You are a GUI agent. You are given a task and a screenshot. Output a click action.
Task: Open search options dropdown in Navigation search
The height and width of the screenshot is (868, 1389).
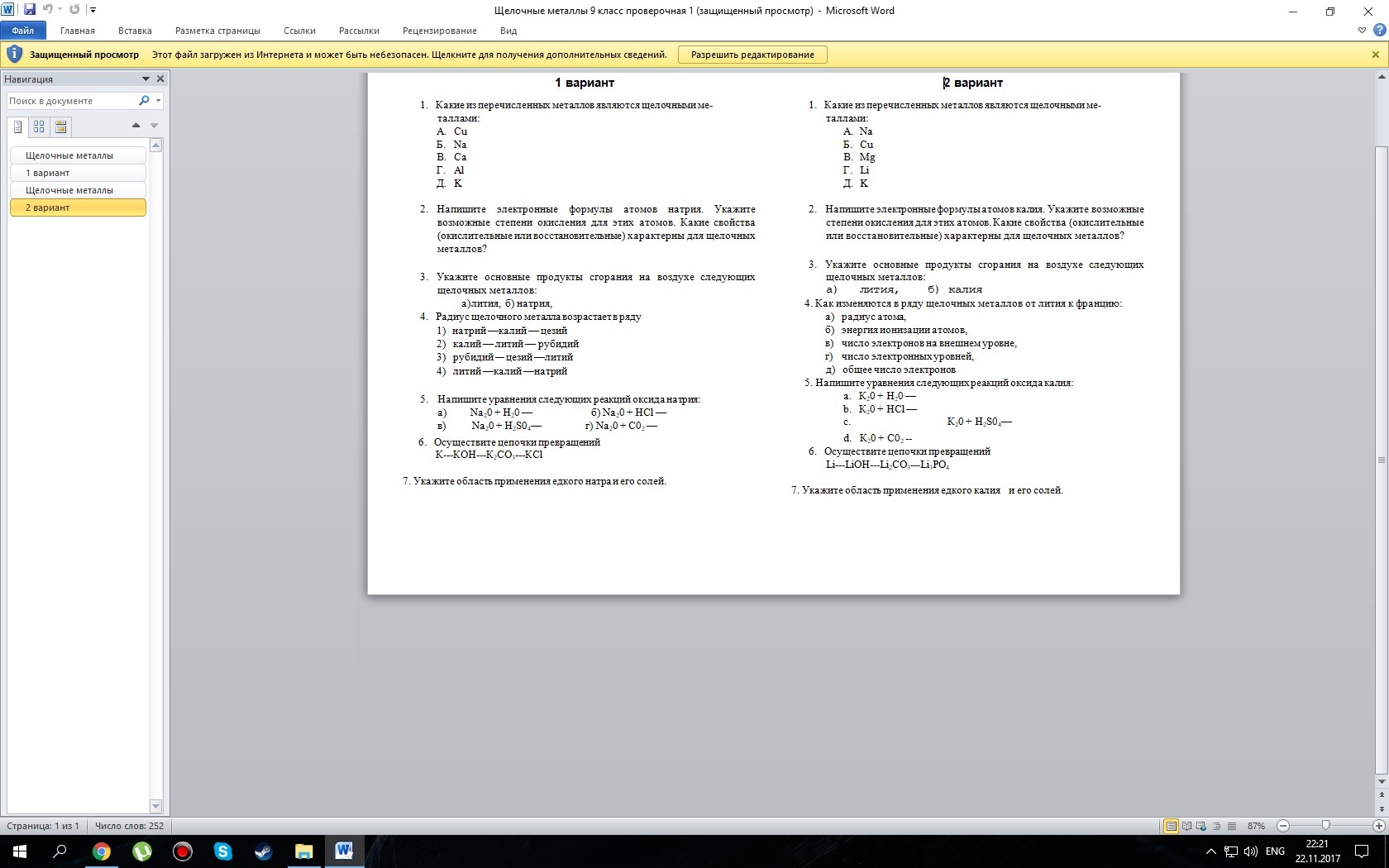click(158, 101)
